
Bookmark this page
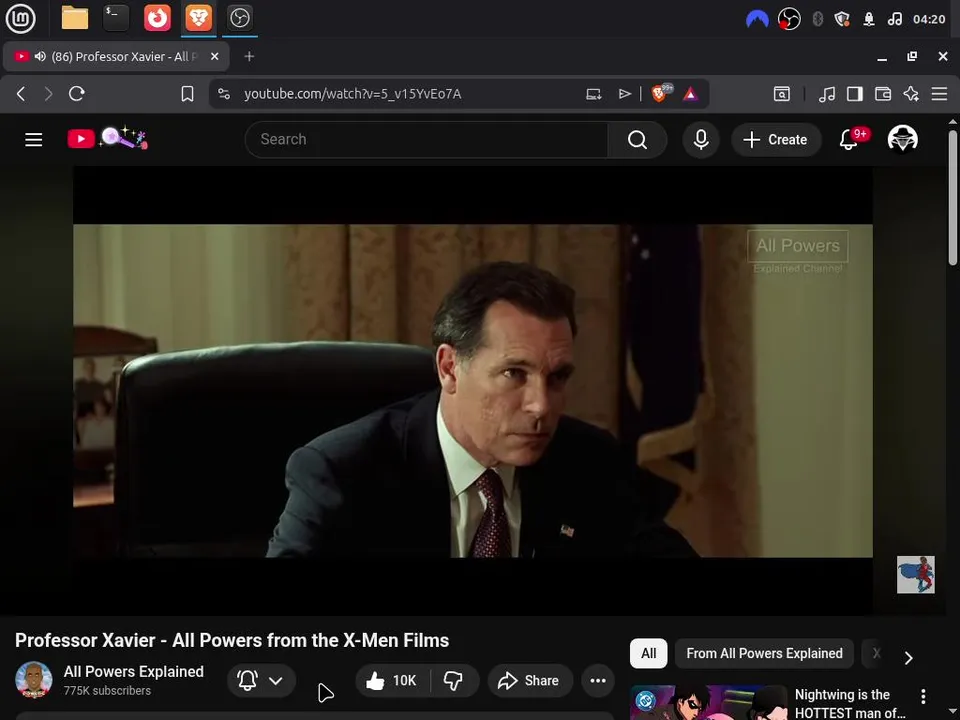tap(187, 94)
